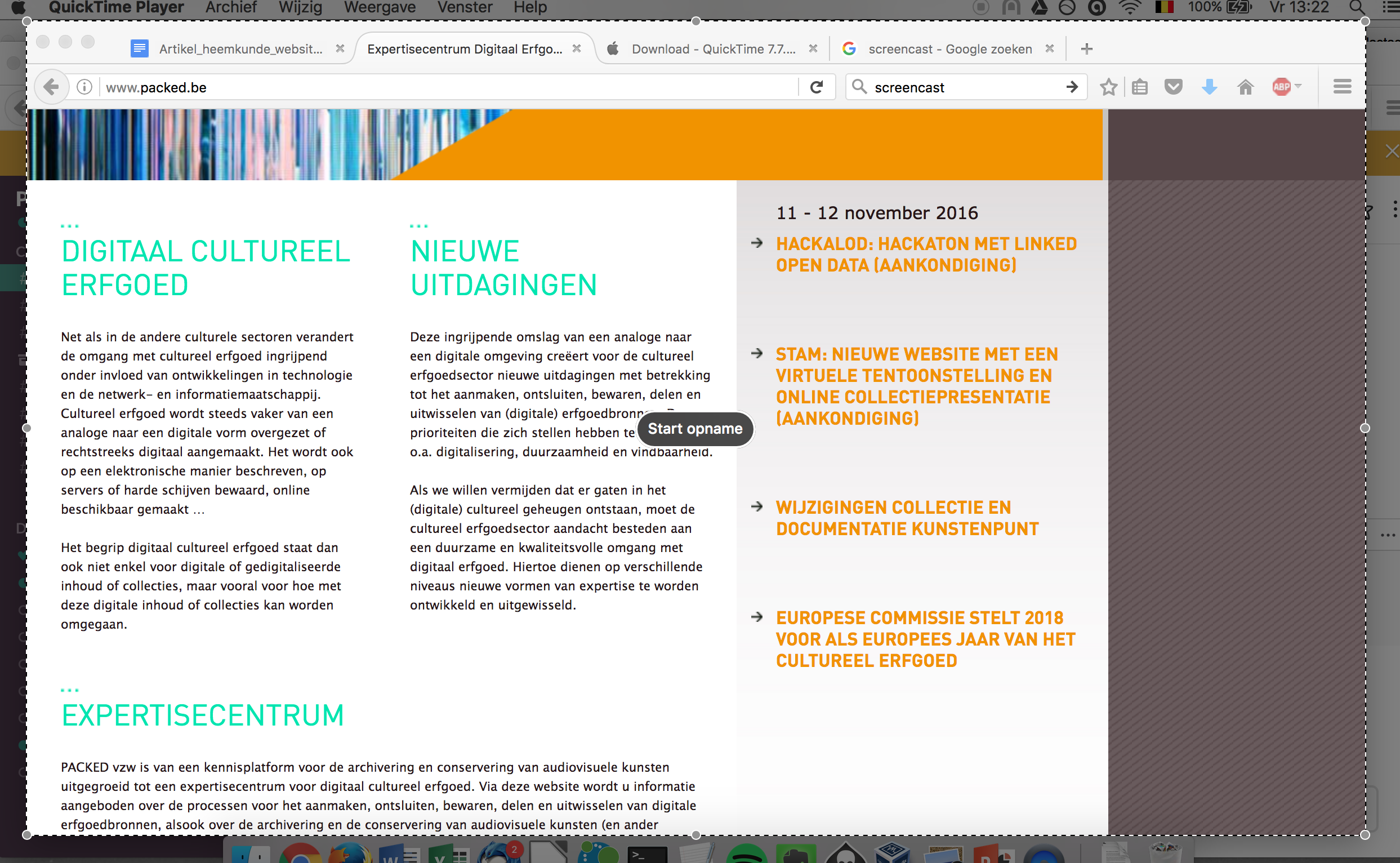
Task: Click the Start opname recording button
Action: (695, 429)
